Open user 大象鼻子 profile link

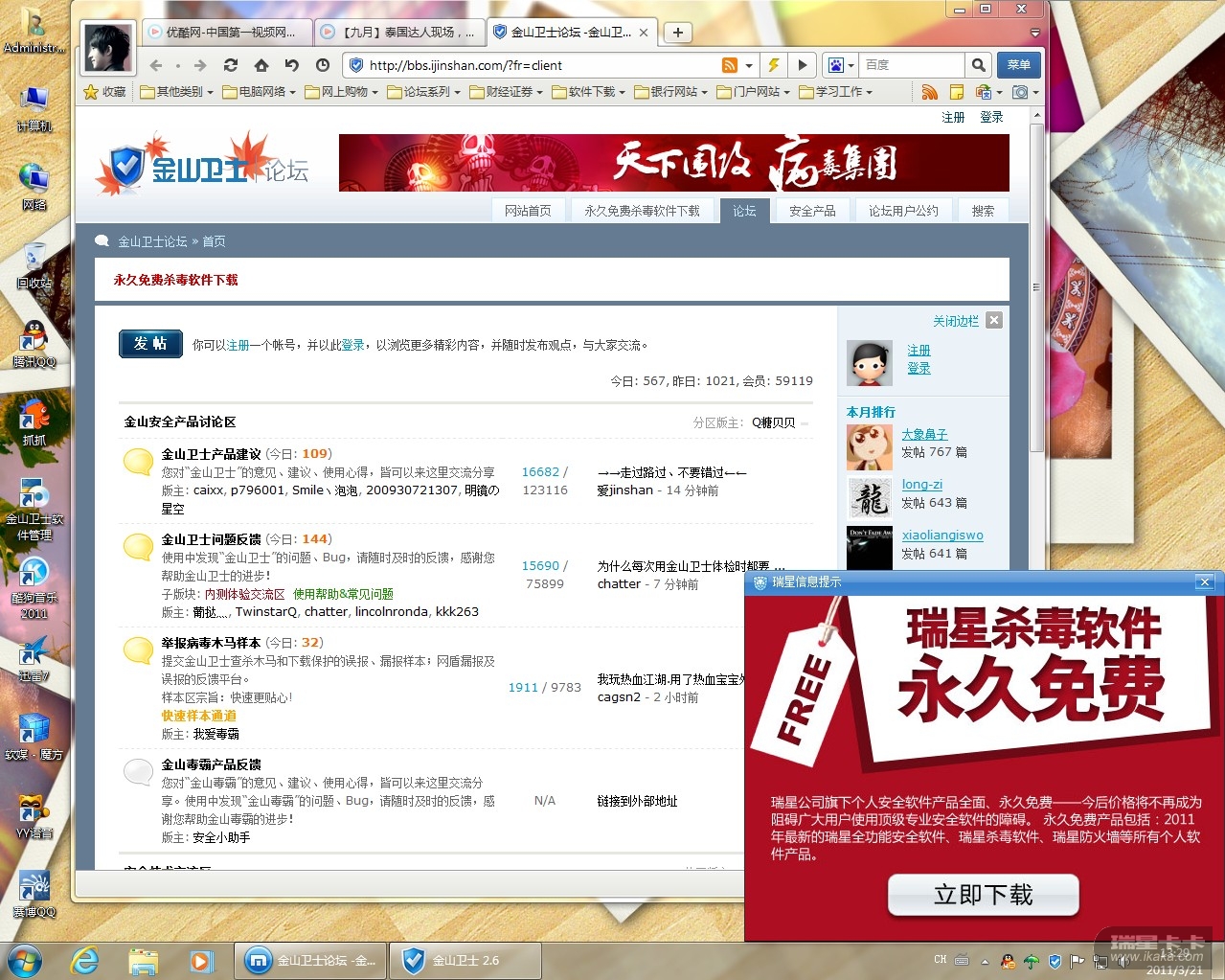tap(924, 434)
